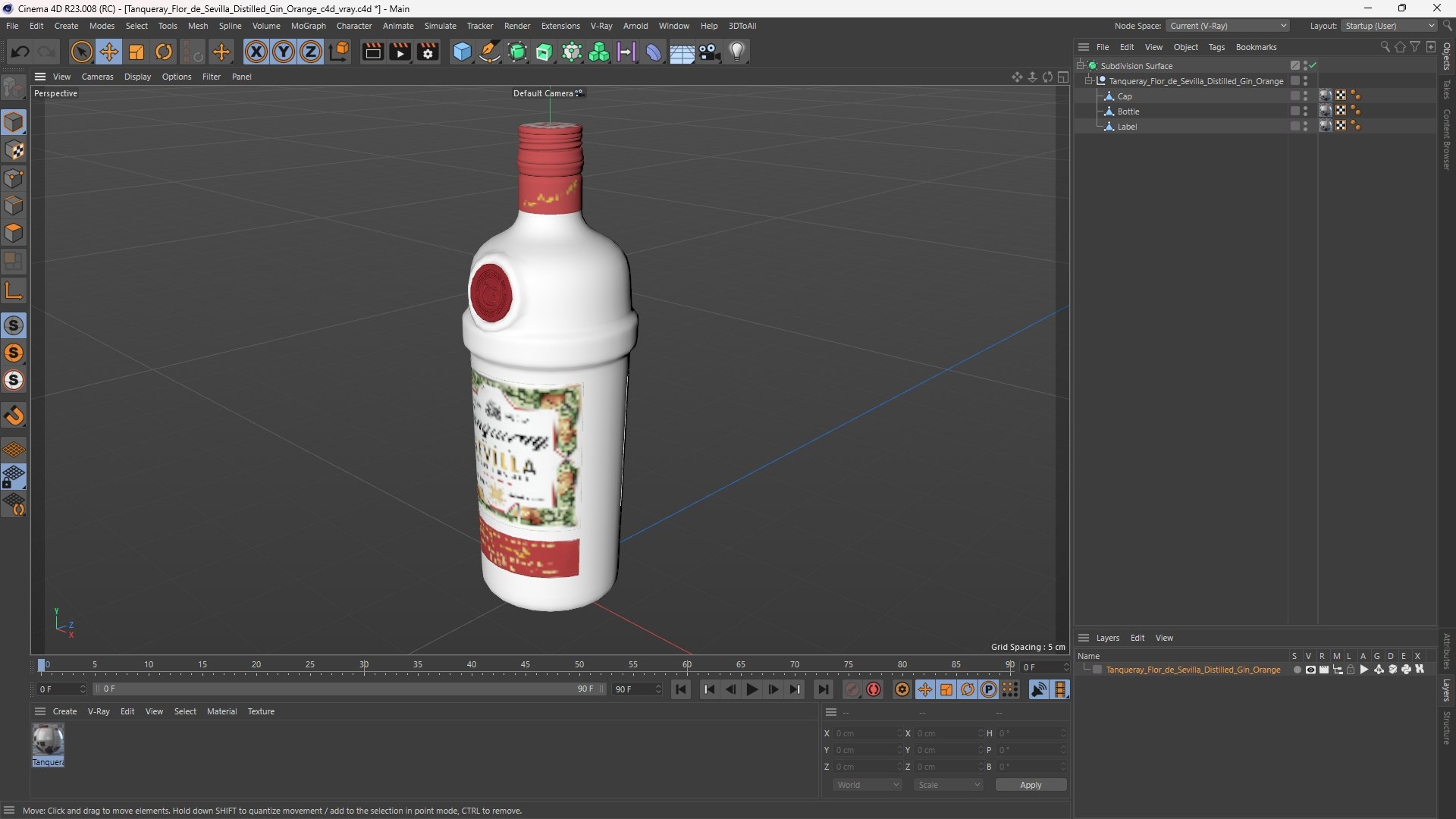1456x819 pixels.
Task: Select the Scale tool
Action: [x=136, y=52]
